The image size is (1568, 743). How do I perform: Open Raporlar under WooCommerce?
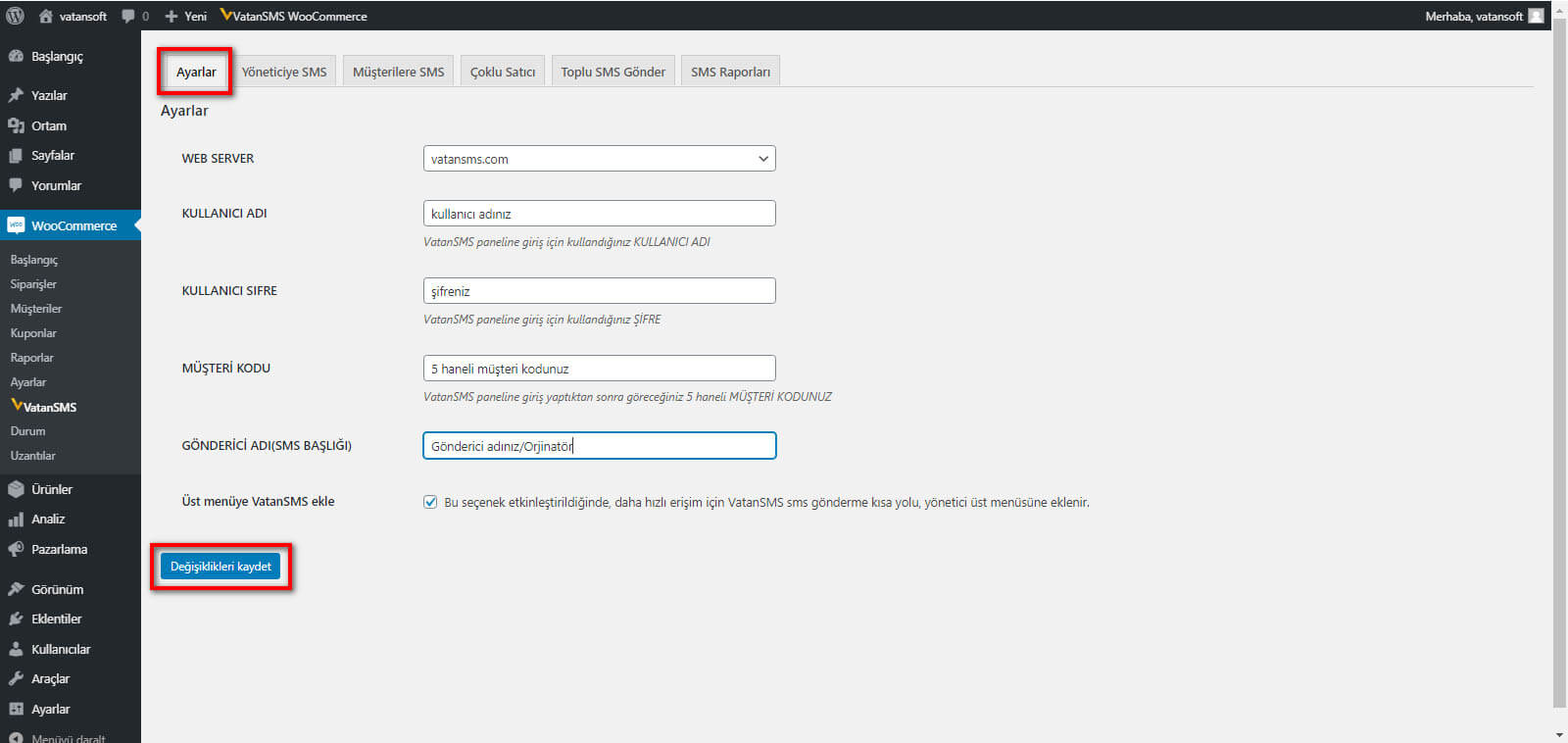pos(31,358)
